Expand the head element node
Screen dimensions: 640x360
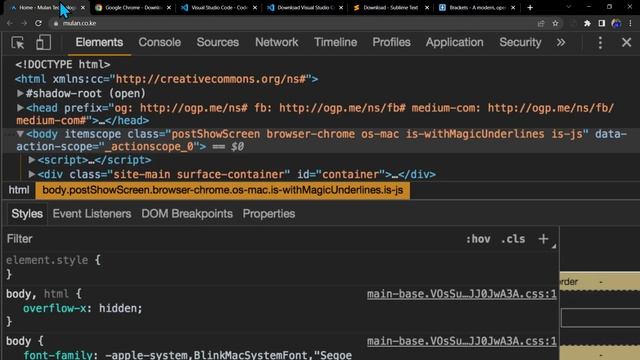(20, 108)
